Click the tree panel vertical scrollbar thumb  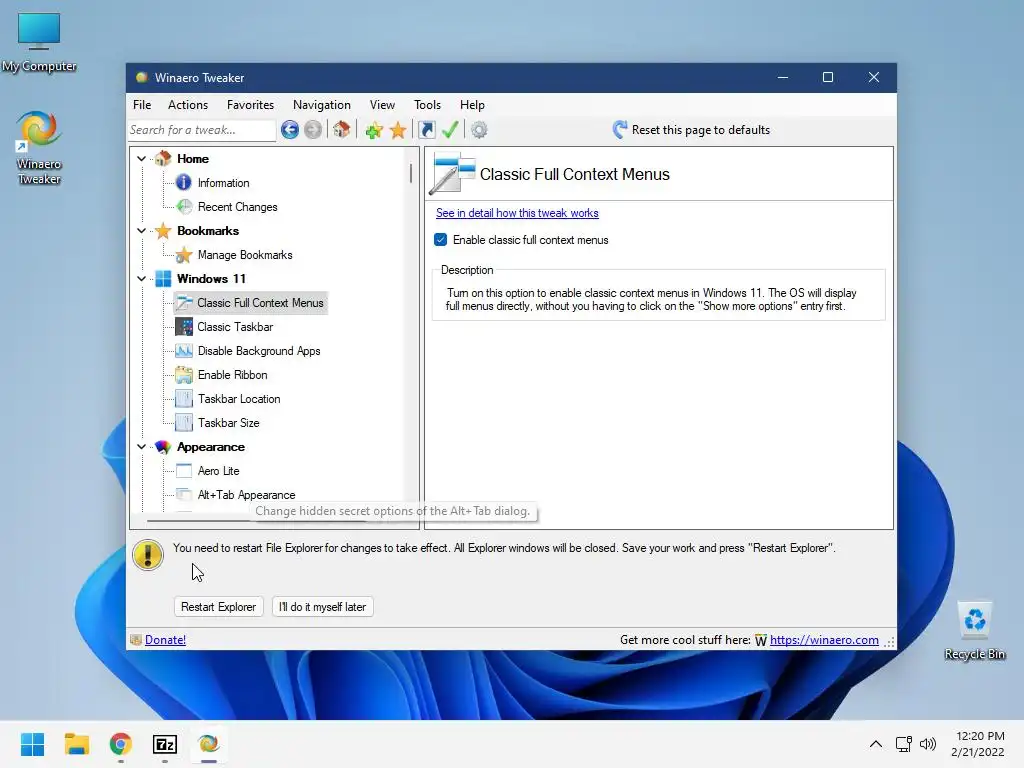[x=411, y=173]
